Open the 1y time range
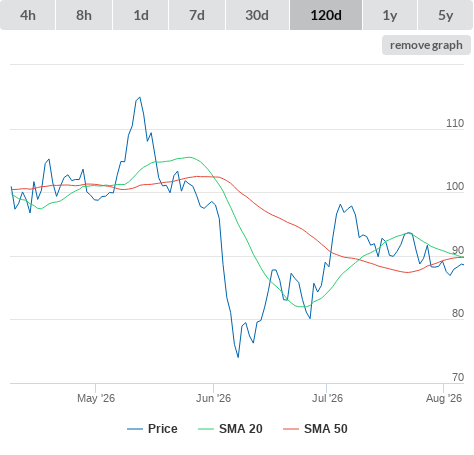The height and width of the screenshot is (455, 474). (390, 15)
